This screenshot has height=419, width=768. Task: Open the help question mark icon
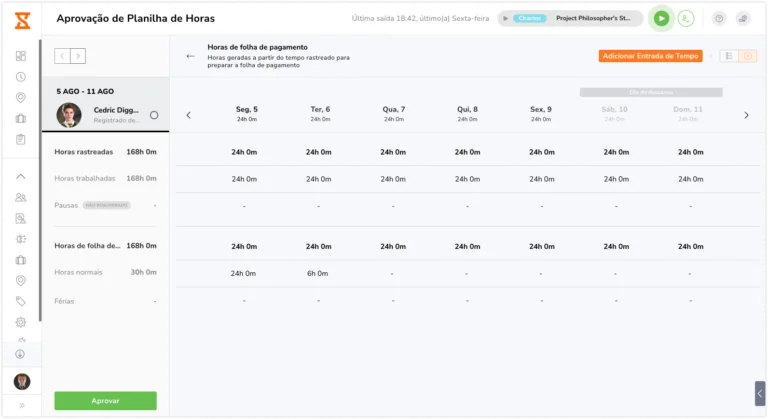tap(719, 19)
